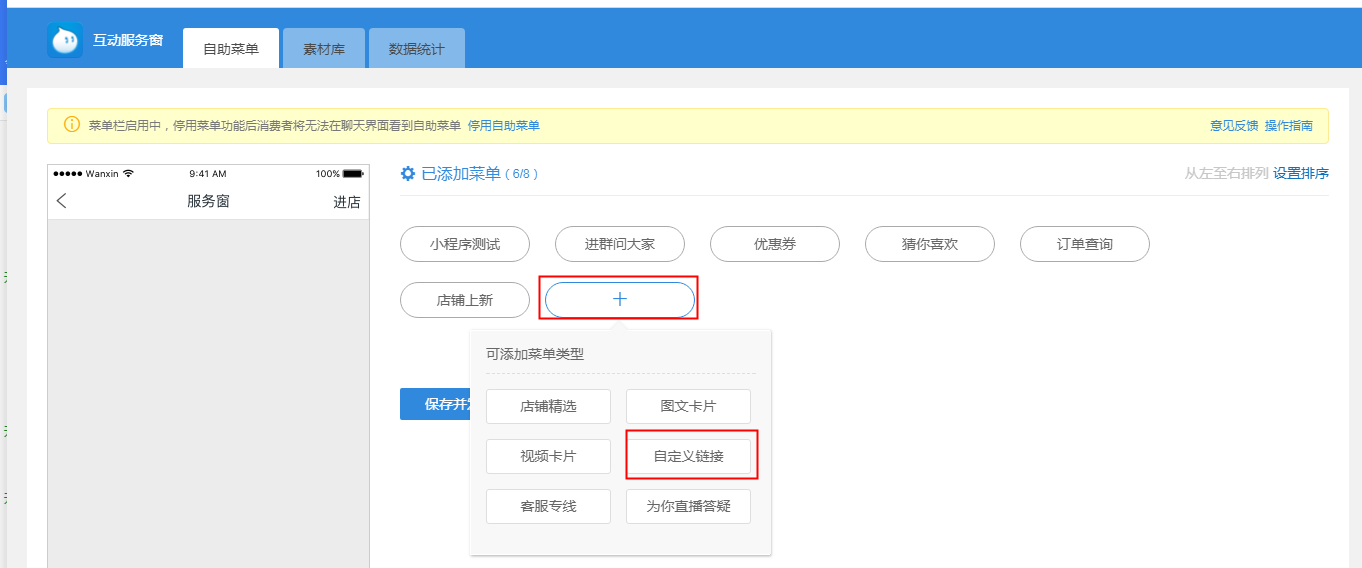
Task: Choose 自定义链接 menu type
Action: coord(688,456)
